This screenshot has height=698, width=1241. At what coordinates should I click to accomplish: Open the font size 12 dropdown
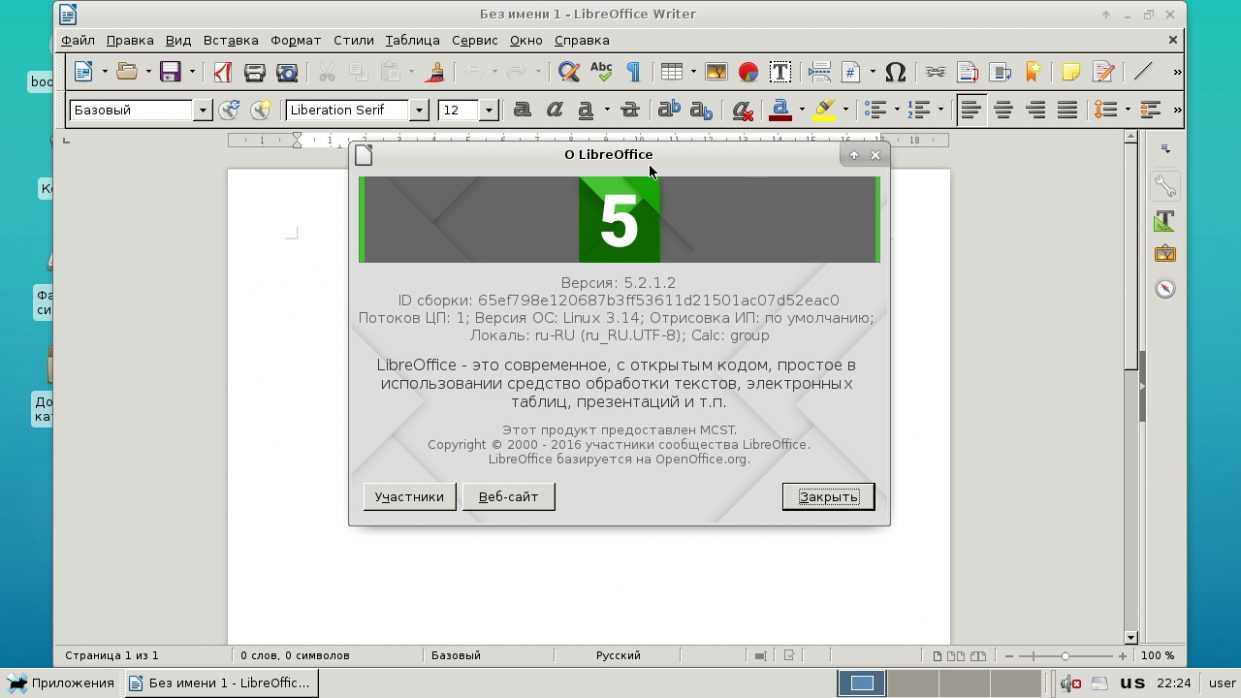pos(489,110)
